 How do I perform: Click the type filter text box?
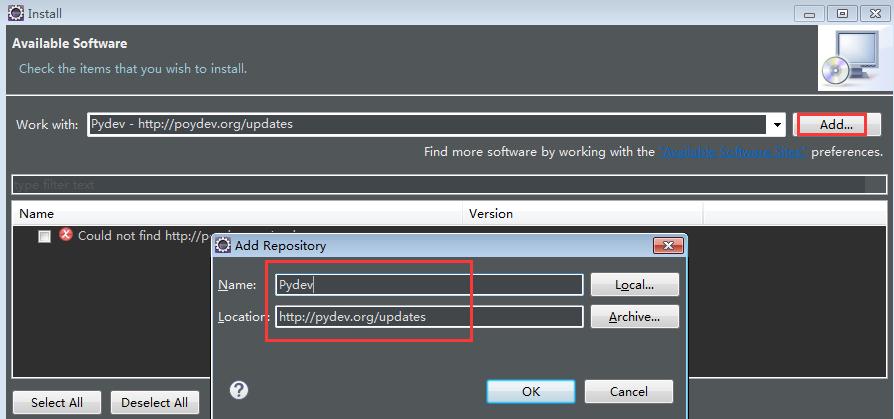tap(449, 185)
